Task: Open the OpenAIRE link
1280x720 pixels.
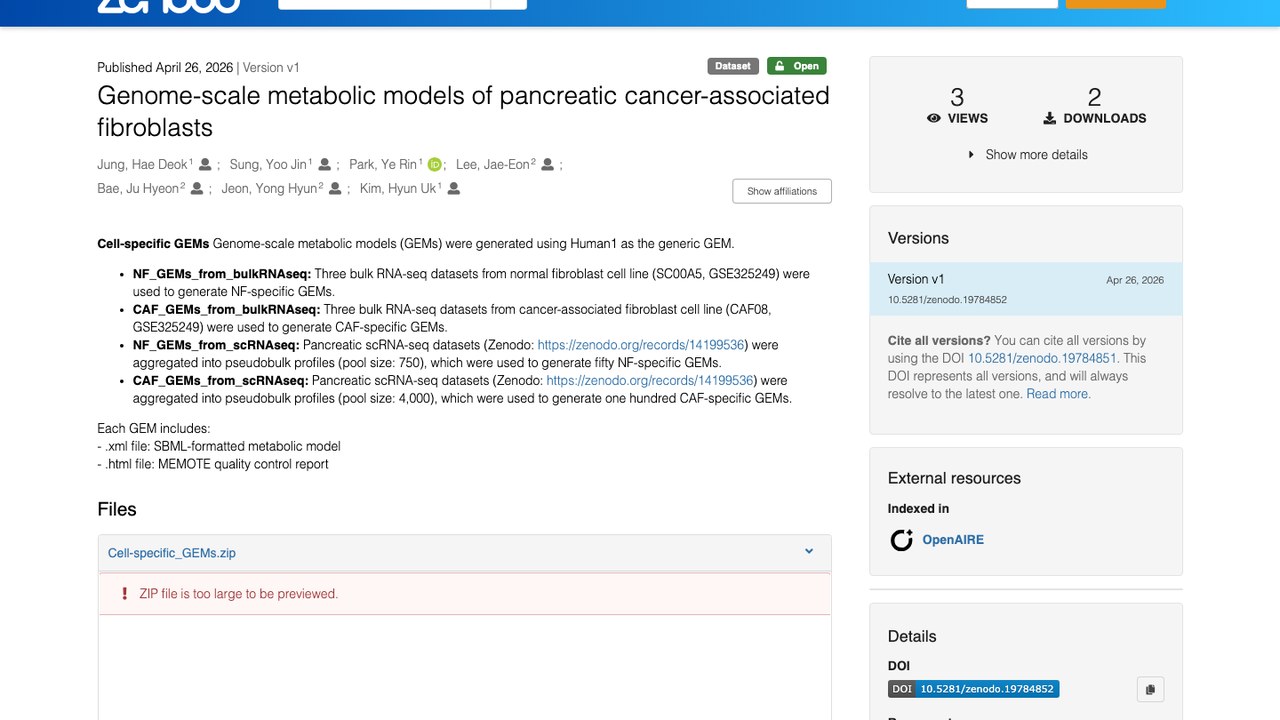Action: coord(953,540)
